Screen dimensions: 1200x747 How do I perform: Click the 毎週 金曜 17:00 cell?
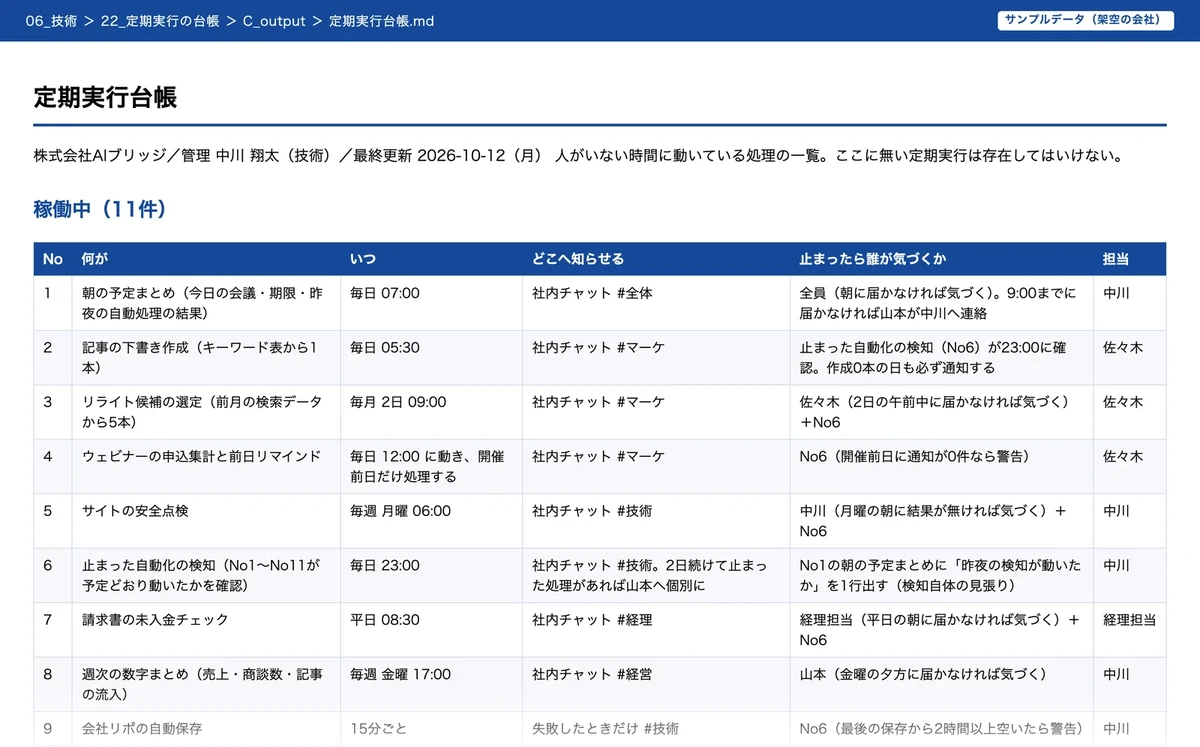[431, 684]
